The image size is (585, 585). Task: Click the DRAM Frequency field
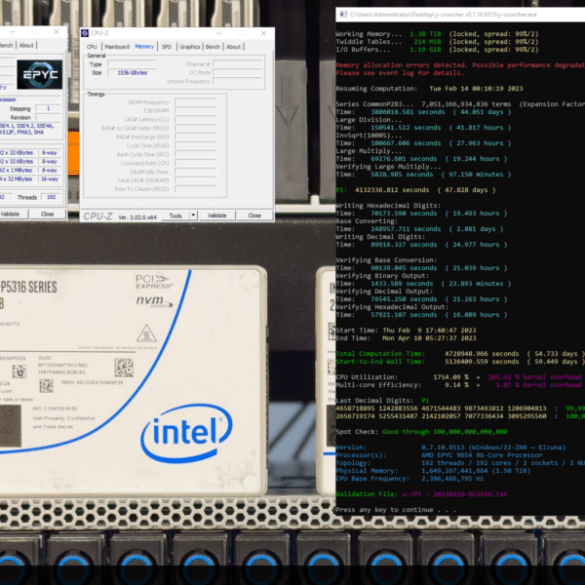pyautogui.click(x=195, y=102)
